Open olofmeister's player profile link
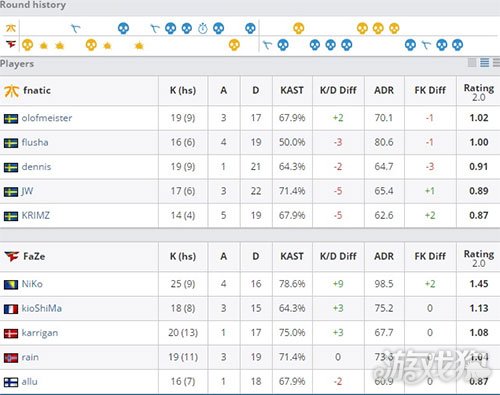 point(47,118)
